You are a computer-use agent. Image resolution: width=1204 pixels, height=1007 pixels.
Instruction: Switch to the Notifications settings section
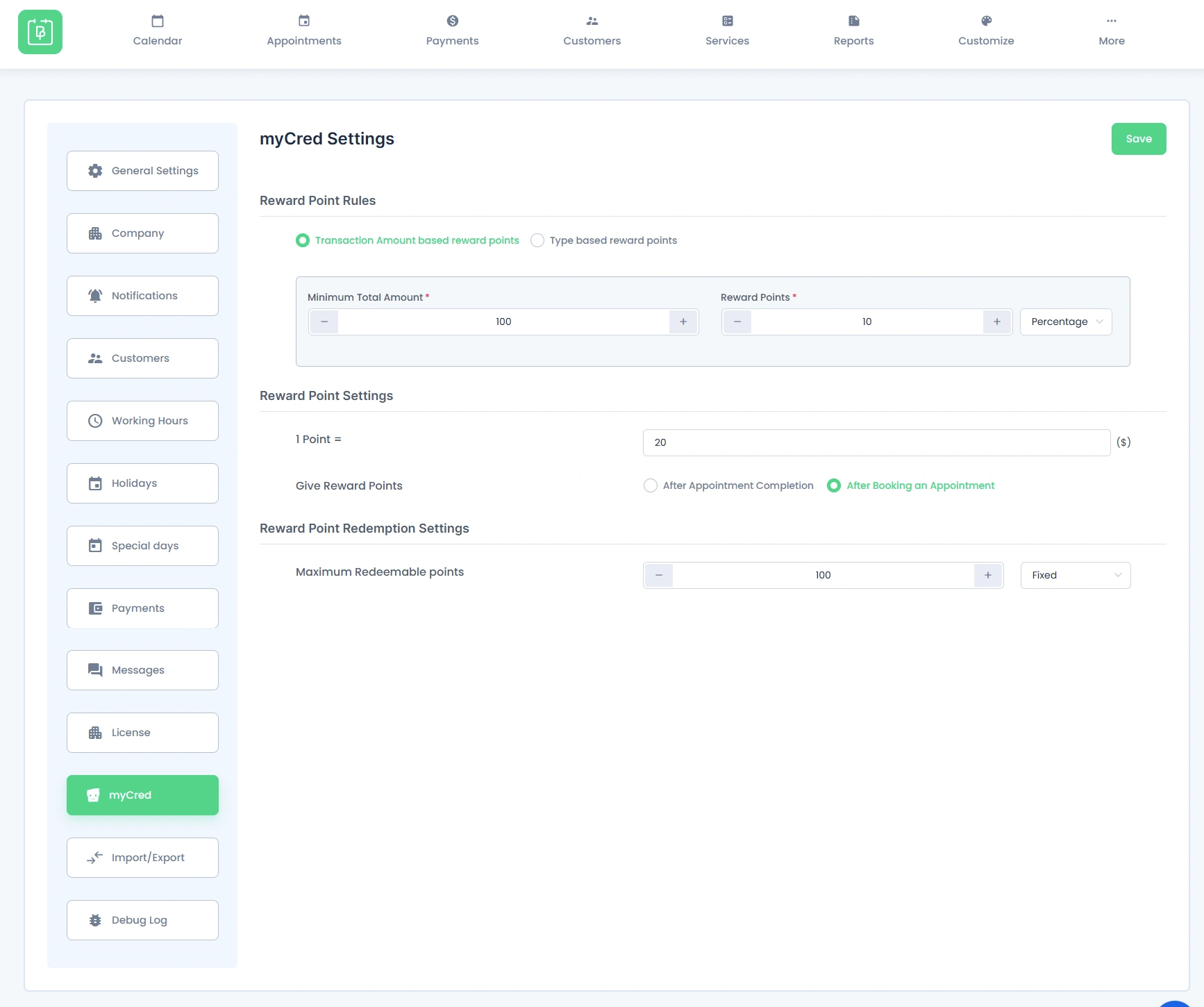pos(142,295)
